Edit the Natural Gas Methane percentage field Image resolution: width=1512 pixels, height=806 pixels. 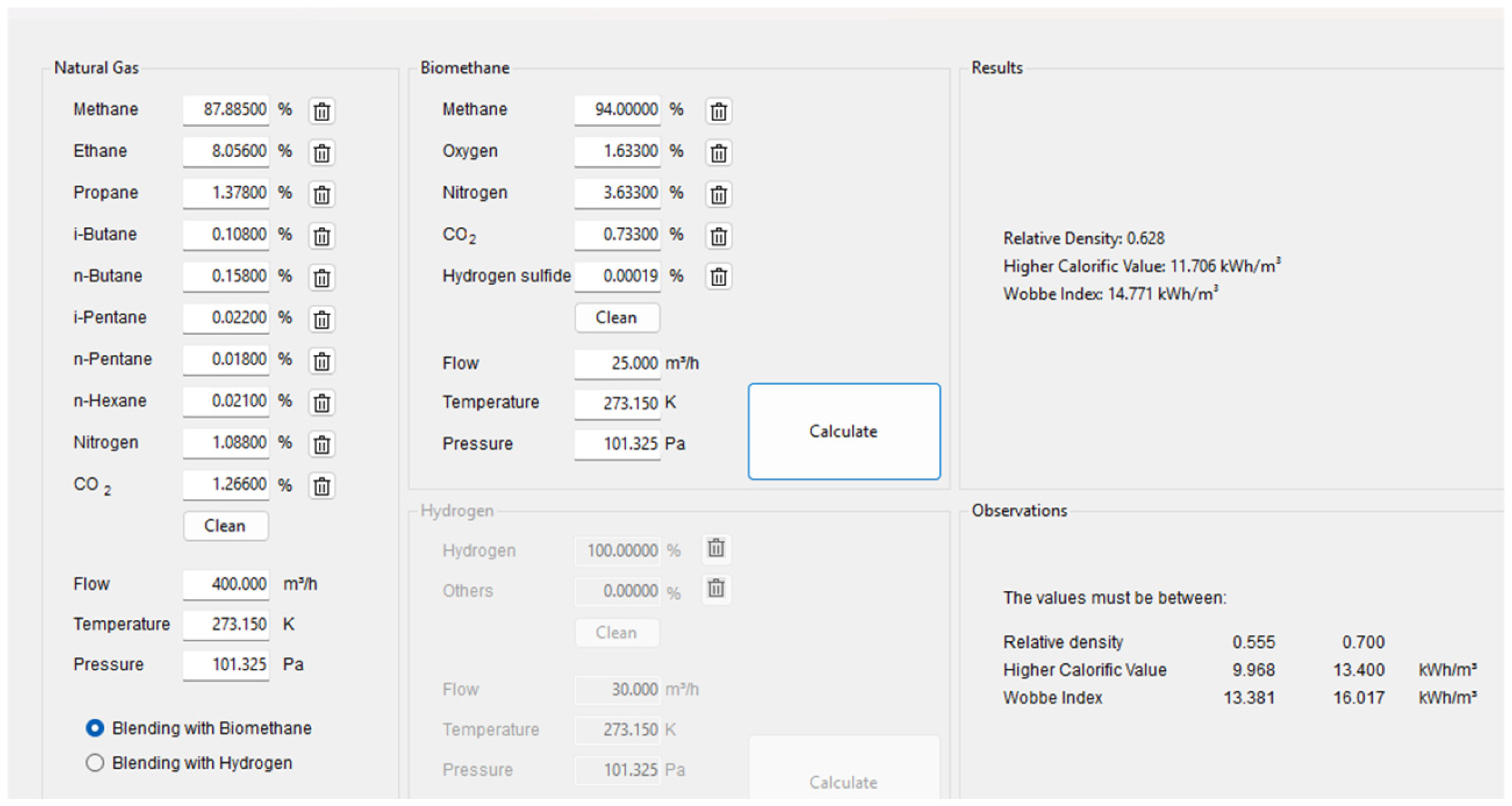226,110
